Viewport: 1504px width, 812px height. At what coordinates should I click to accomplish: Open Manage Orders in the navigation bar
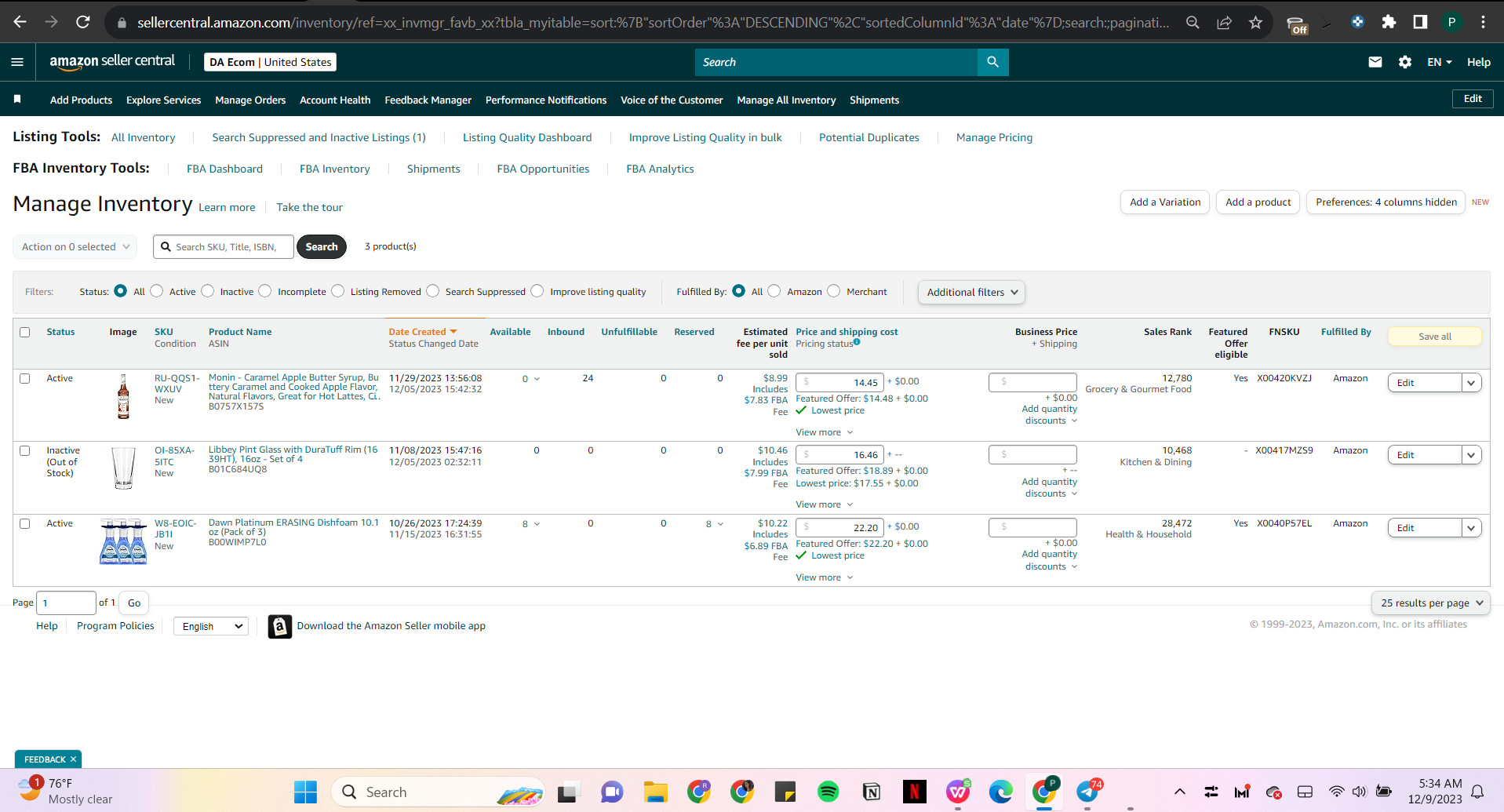point(250,100)
